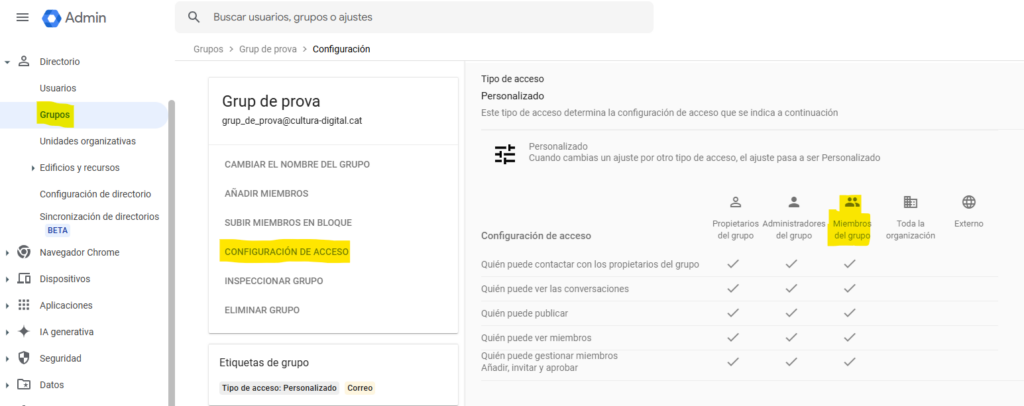Screen dimensions: 1024x406
Task: Toggle owners check for Quién puede ver miembros
Action: [733, 338]
